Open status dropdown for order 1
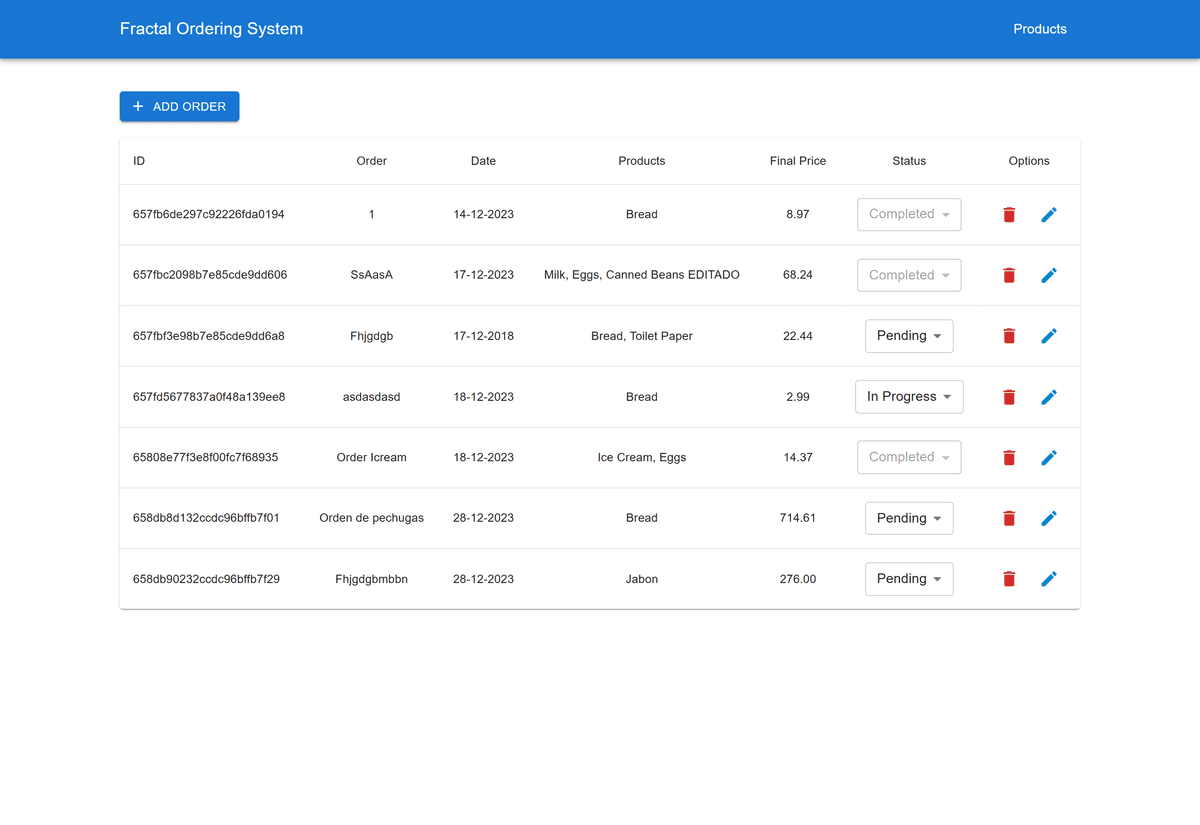The height and width of the screenshot is (825, 1200). point(909,214)
